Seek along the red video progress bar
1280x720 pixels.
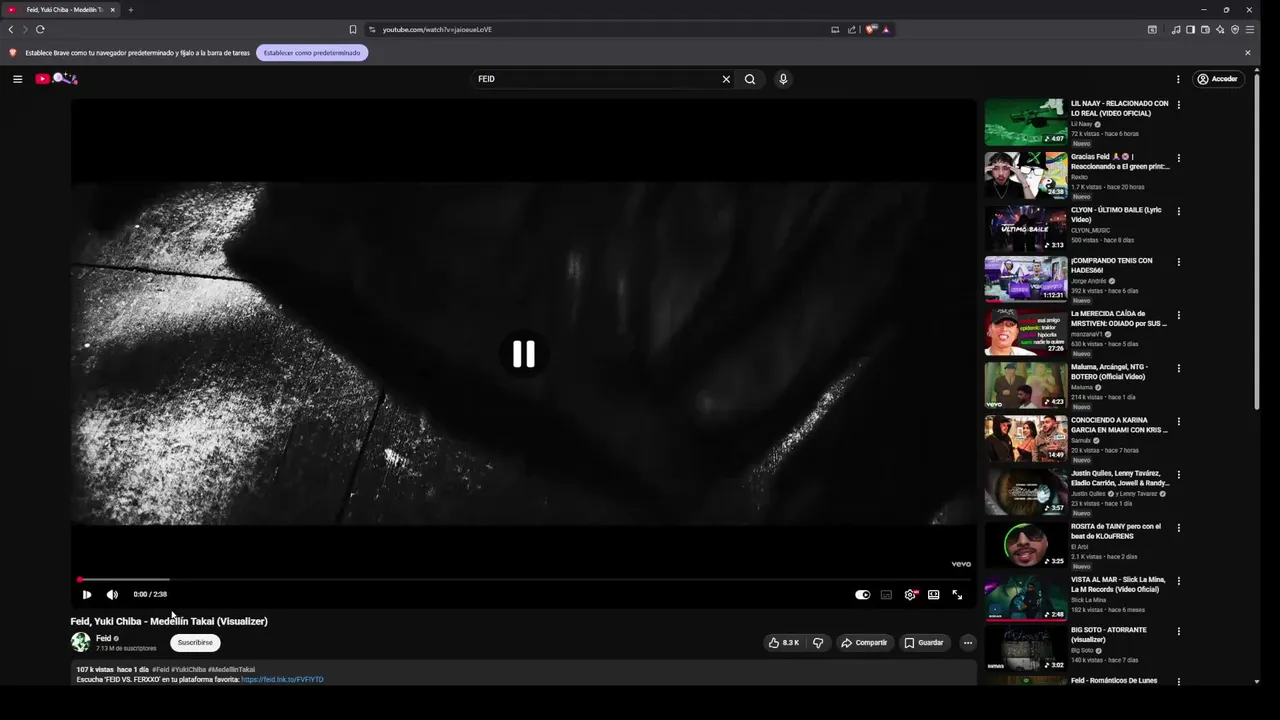pos(524,579)
